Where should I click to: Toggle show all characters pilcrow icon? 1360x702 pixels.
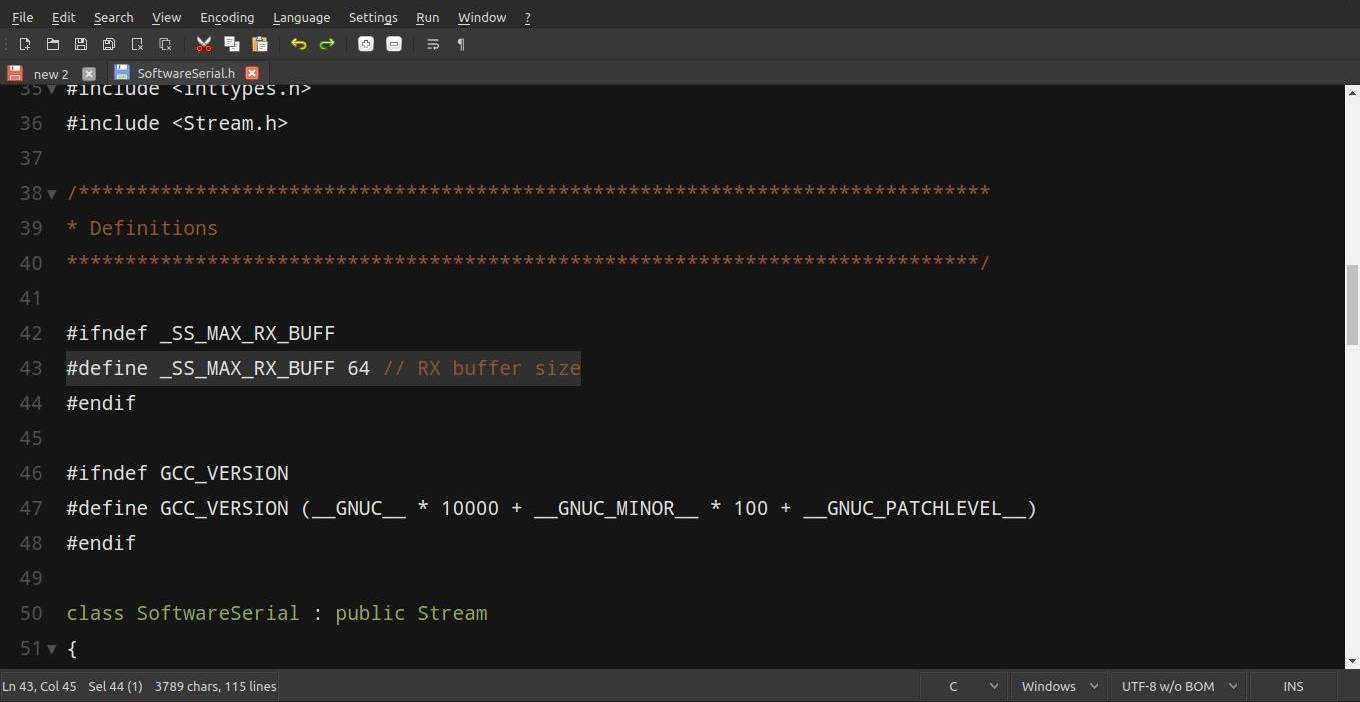(x=461, y=44)
